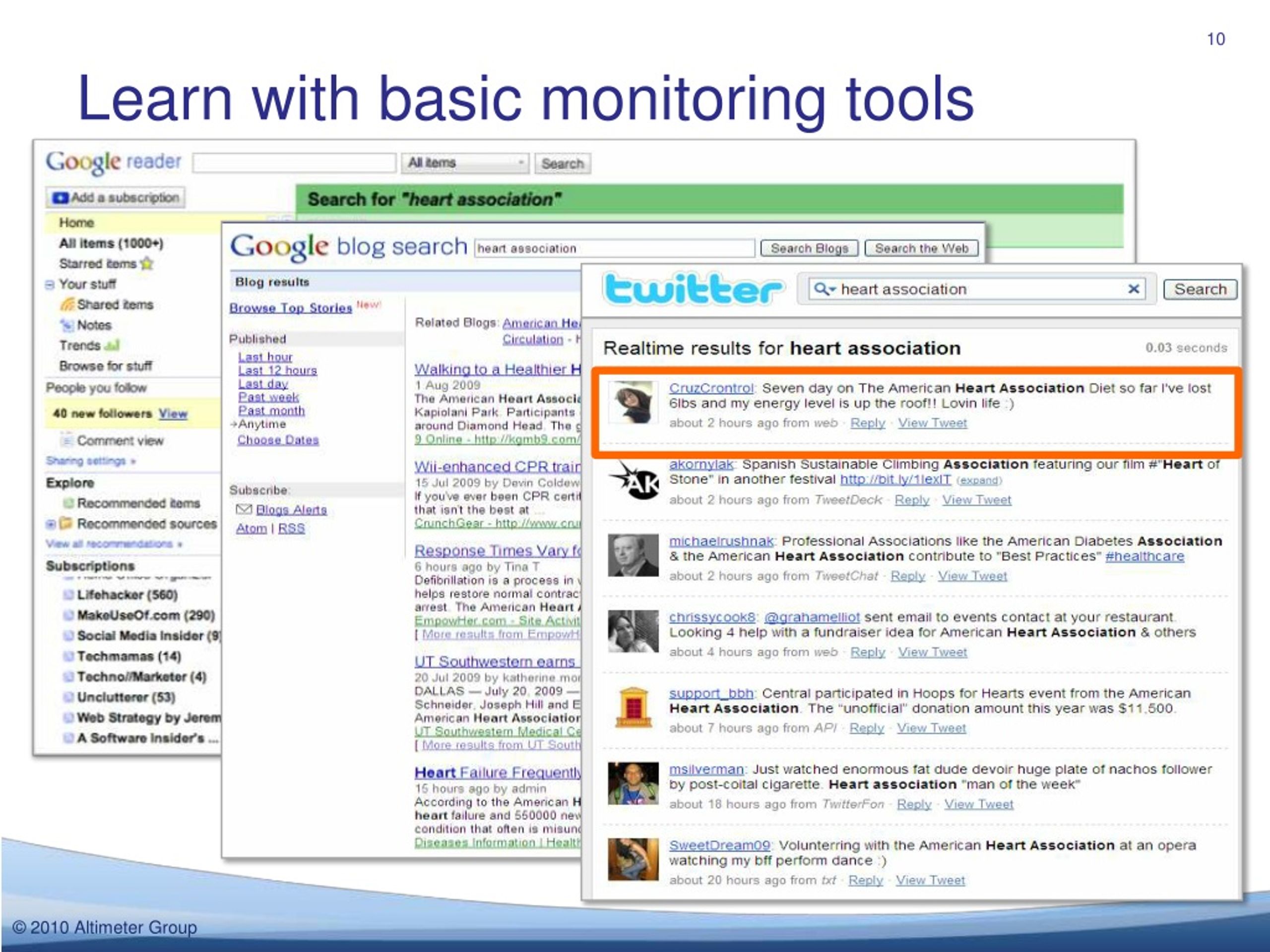
Task: Click the Choose Dates link
Action: pos(278,440)
